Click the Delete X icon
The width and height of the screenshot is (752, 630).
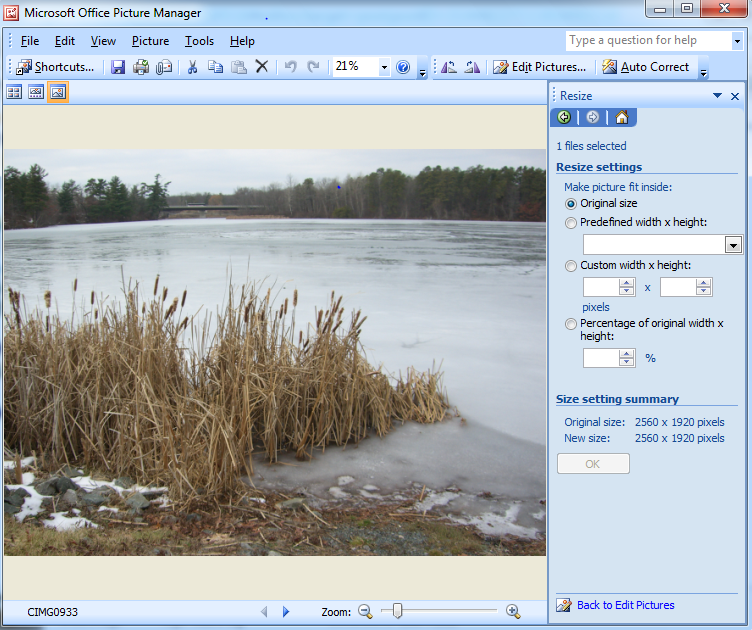click(x=262, y=66)
